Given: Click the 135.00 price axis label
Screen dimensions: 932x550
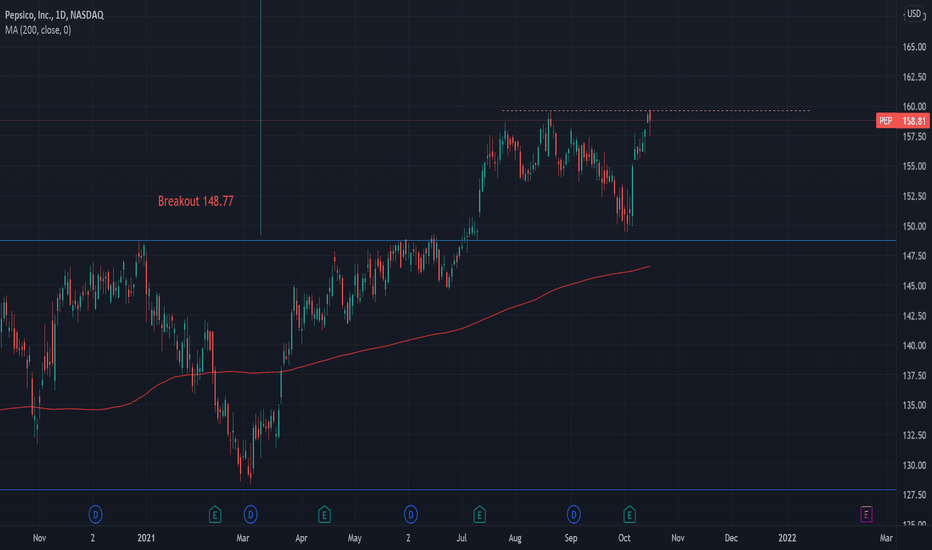Looking at the screenshot, I should [914, 405].
